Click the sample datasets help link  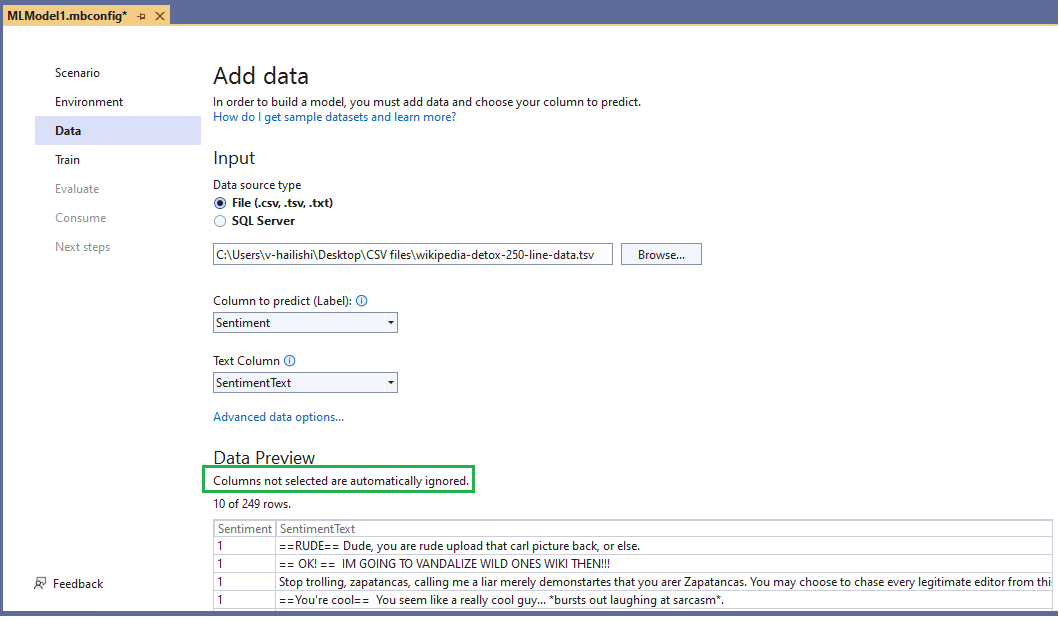click(333, 116)
